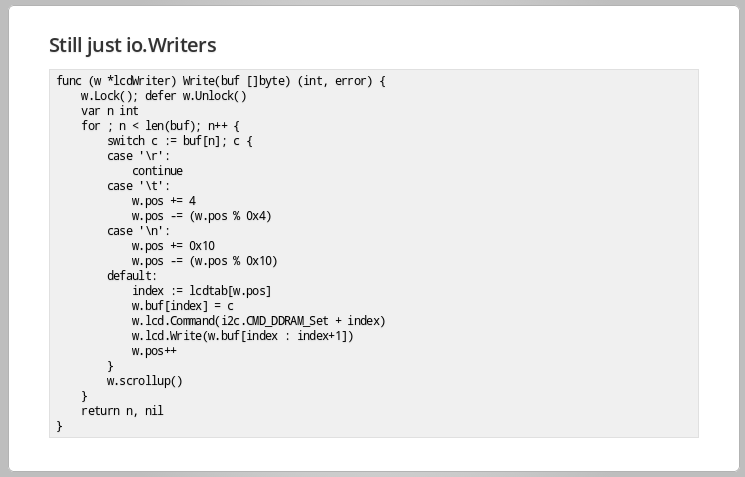Viewport: 745px width, 477px height.
Task: Click the w.lcd.Command CMD_DDRAM_Set line
Action: point(258,321)
